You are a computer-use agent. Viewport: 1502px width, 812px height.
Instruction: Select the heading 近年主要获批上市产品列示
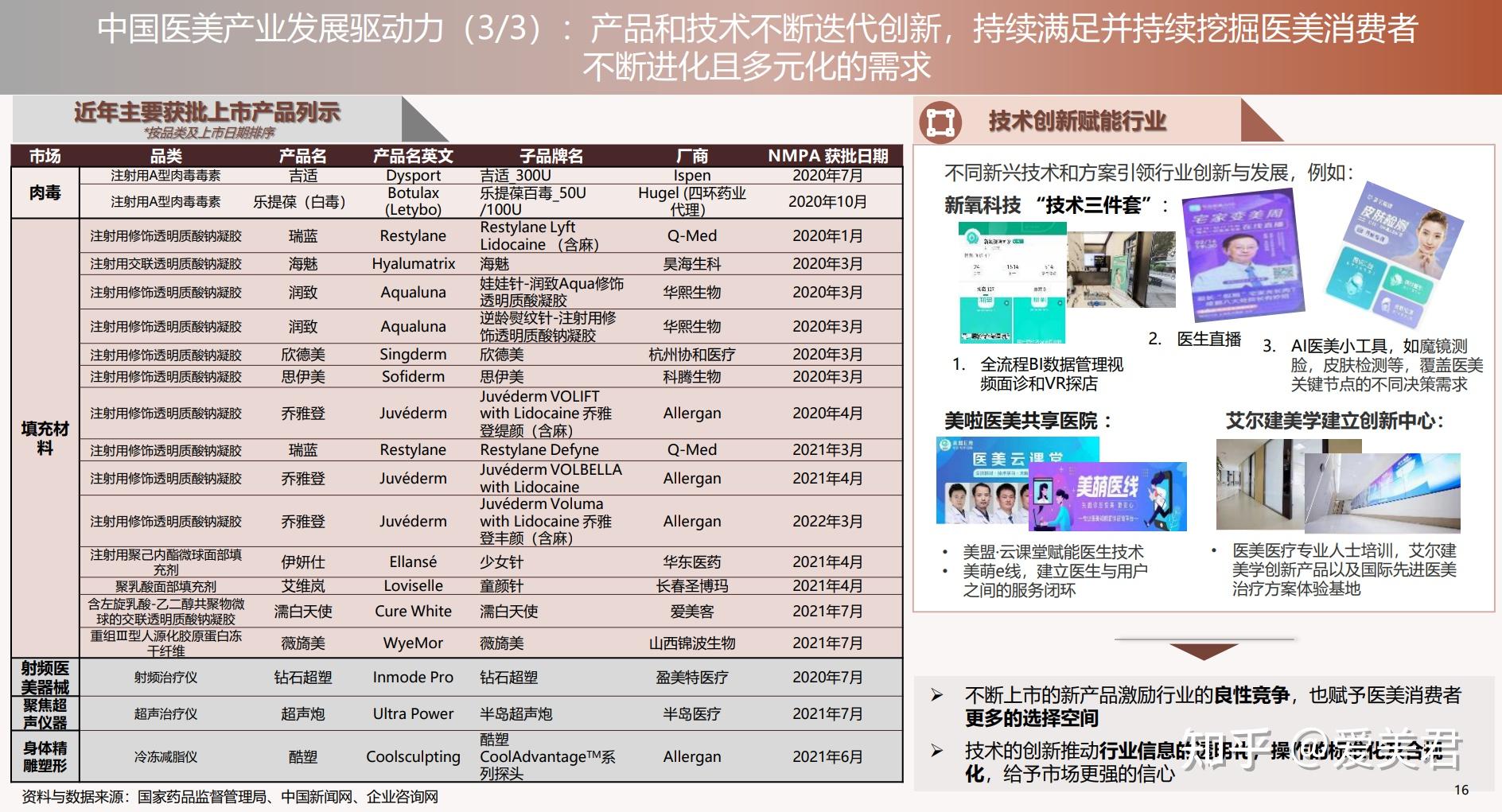click(x=207, y=112)
